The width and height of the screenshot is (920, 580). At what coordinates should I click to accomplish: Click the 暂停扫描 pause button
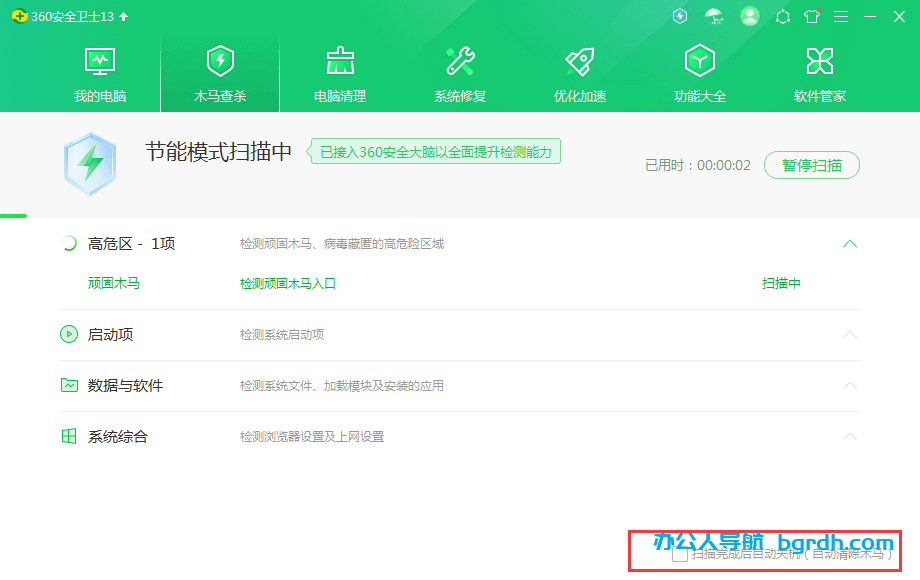(x=812, y=165)
